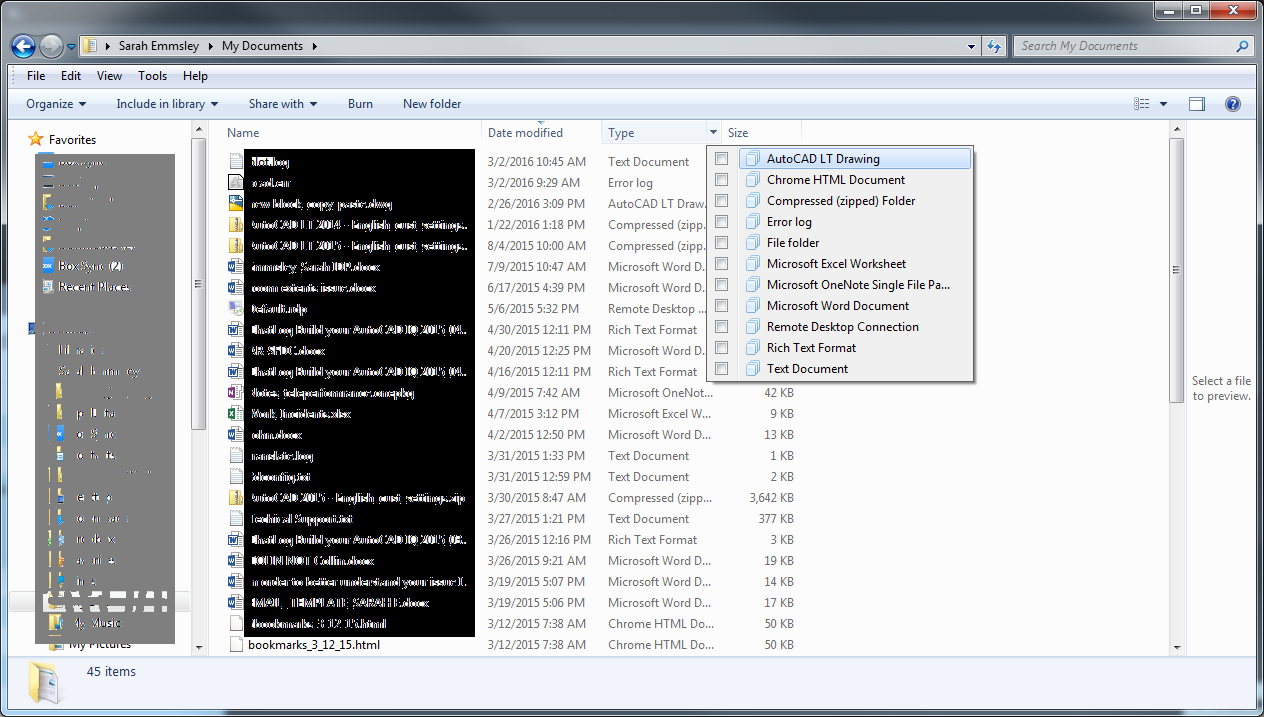This screenshot has width=1264, height=717.
Task: Expand the arrow after Sarah Emmsley breadcrumb
Action: pos(211,46)
